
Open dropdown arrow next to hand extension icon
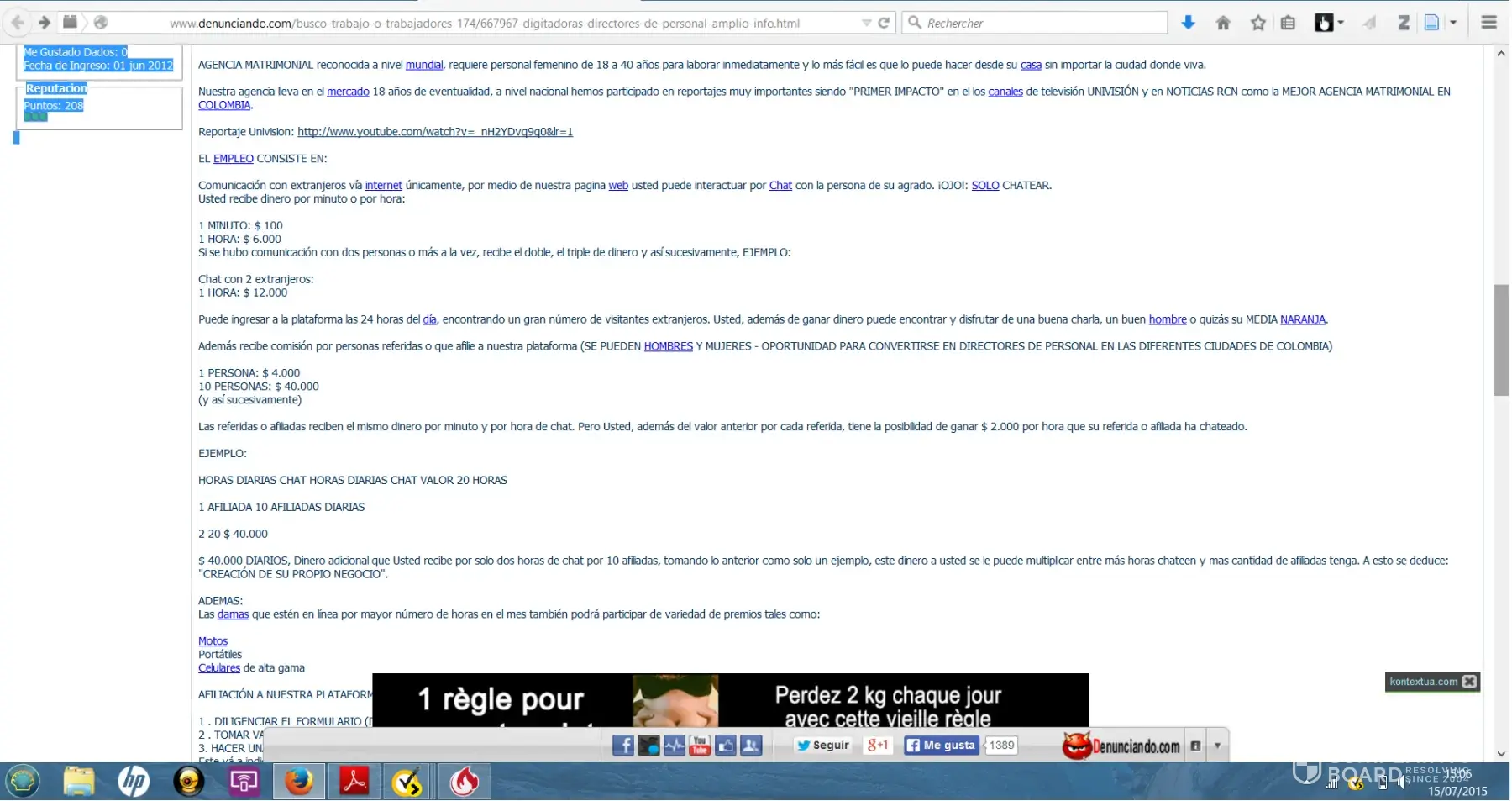(x=1341, y=23)
